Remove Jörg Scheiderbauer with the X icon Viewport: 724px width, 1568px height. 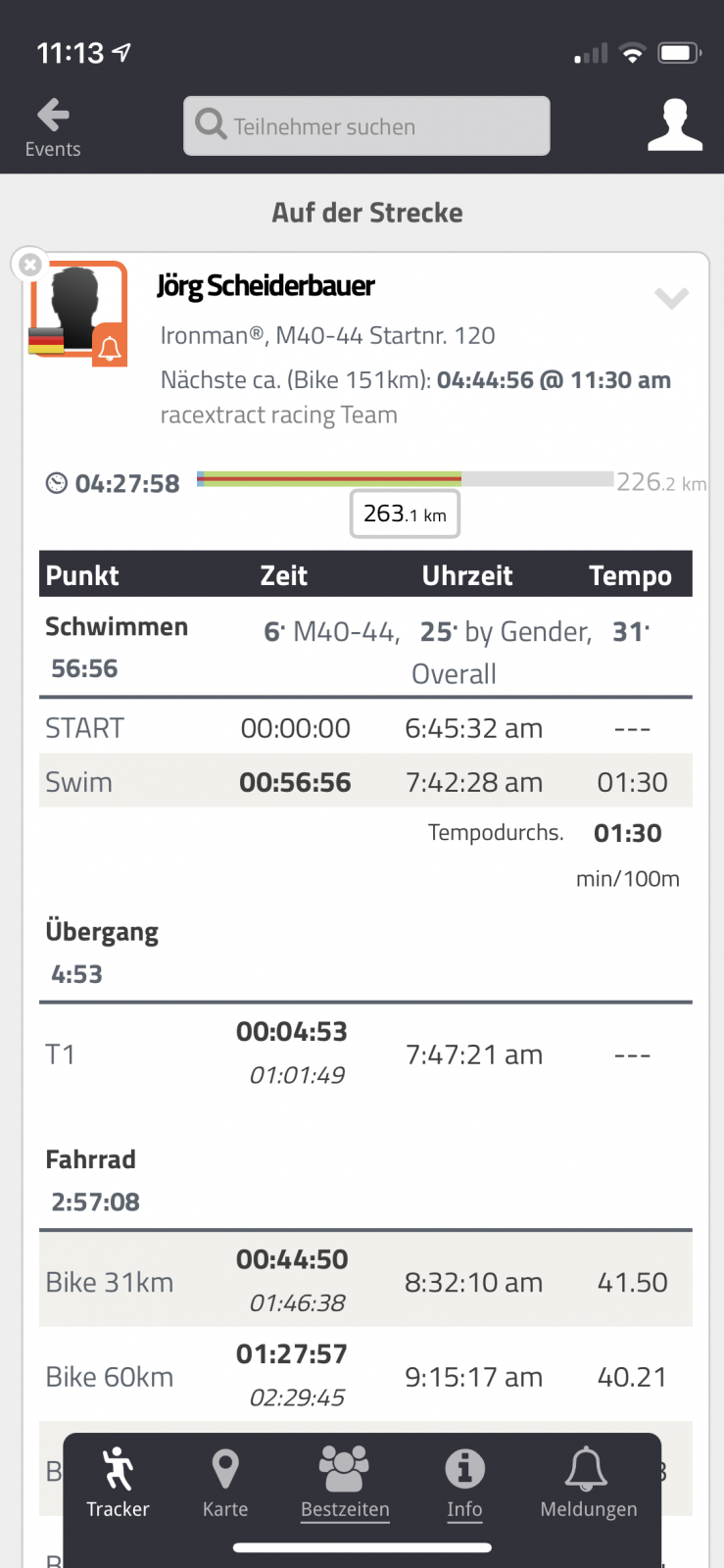(x=30, y=265)
